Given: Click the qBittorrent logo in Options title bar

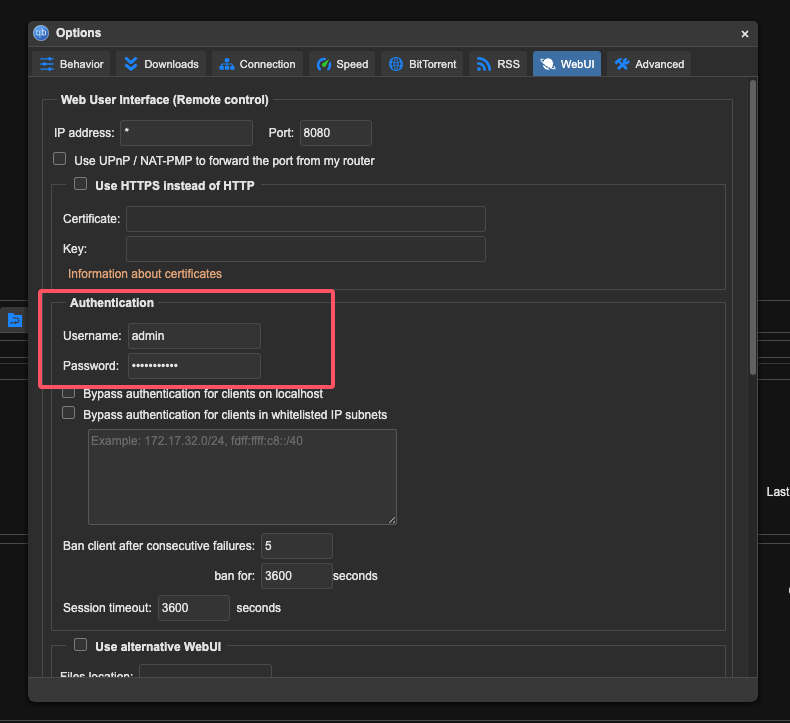Looking at the screenshot, I should (x=41, y=33).
